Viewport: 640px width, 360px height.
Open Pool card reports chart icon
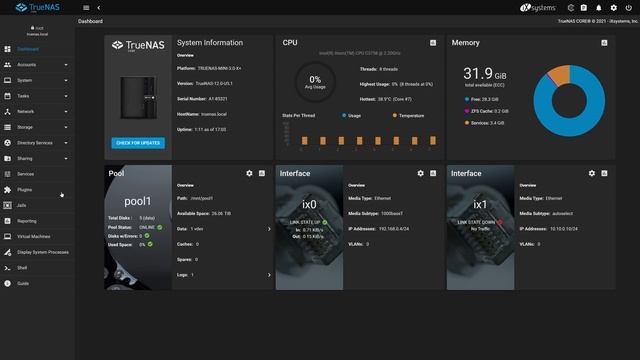(x=262, y=173)
